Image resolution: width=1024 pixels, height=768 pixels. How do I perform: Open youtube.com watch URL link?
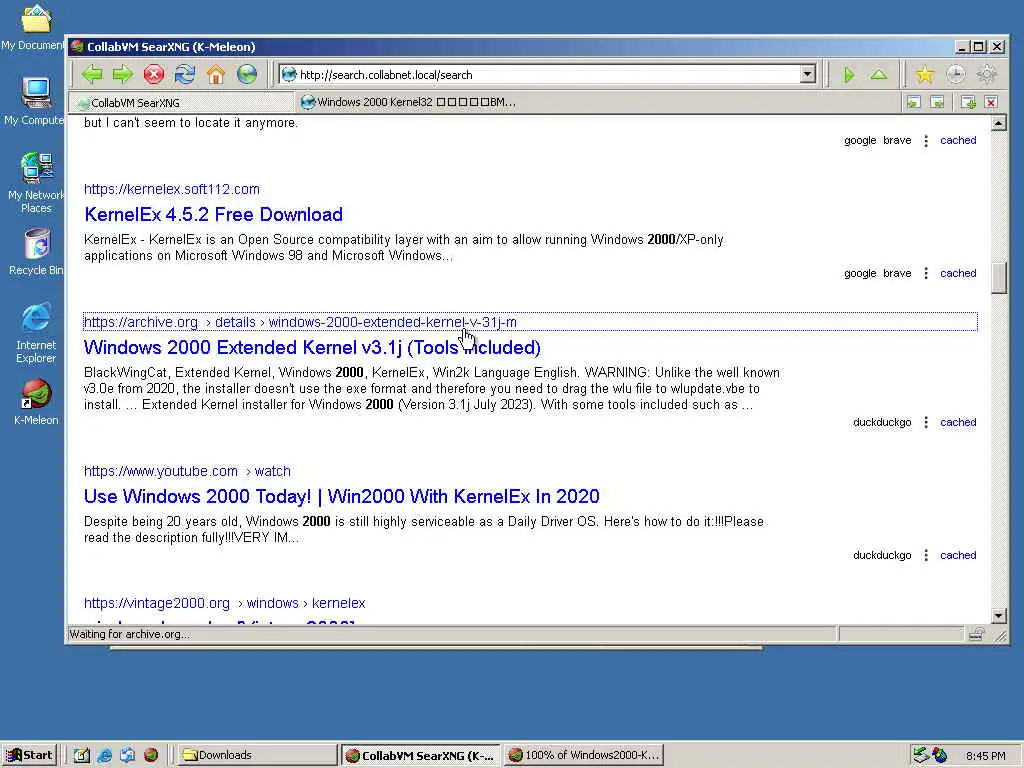[x=187, y=472]
